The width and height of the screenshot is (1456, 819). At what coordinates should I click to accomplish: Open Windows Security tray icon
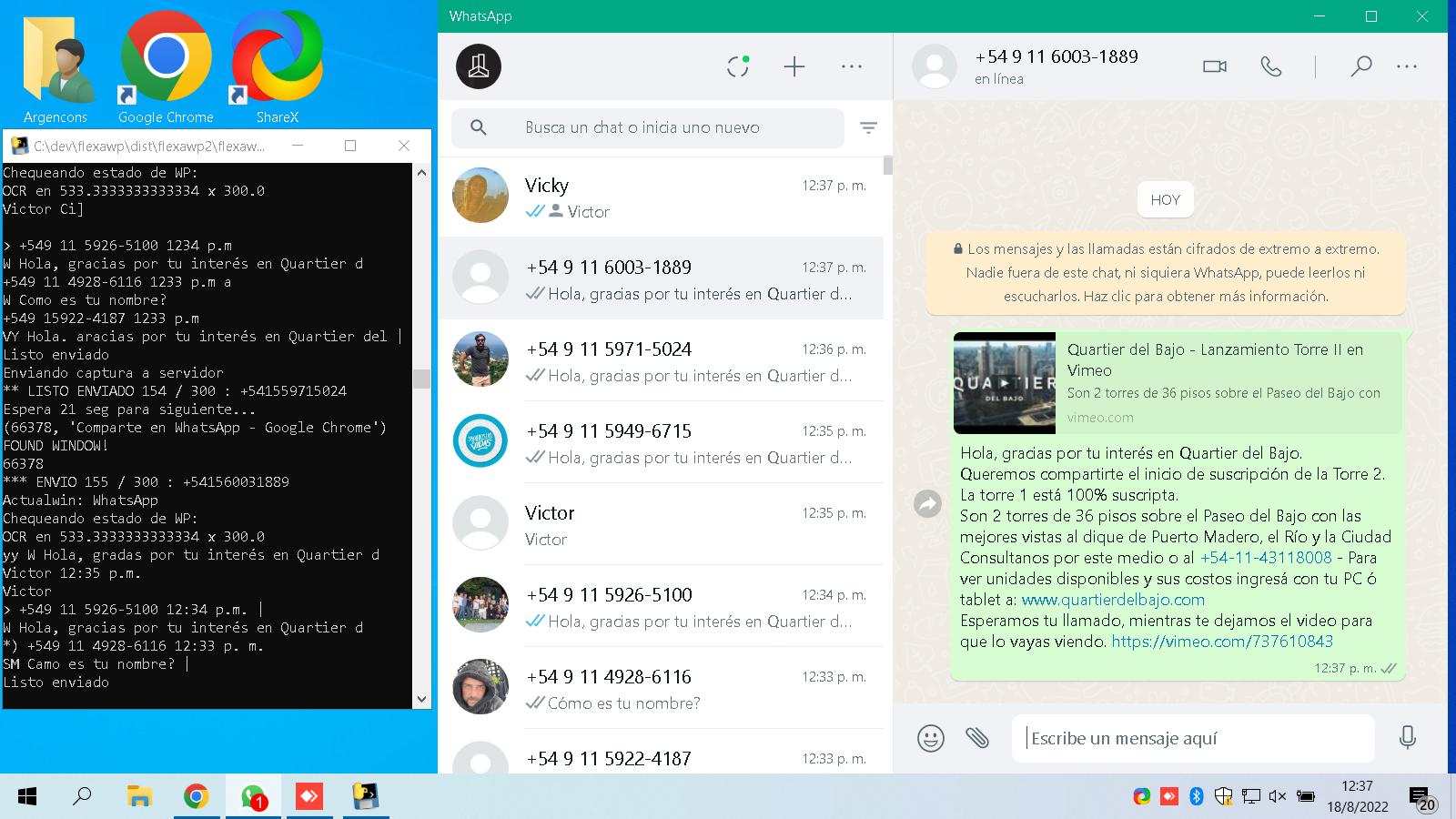click(x=1223, y=797)
